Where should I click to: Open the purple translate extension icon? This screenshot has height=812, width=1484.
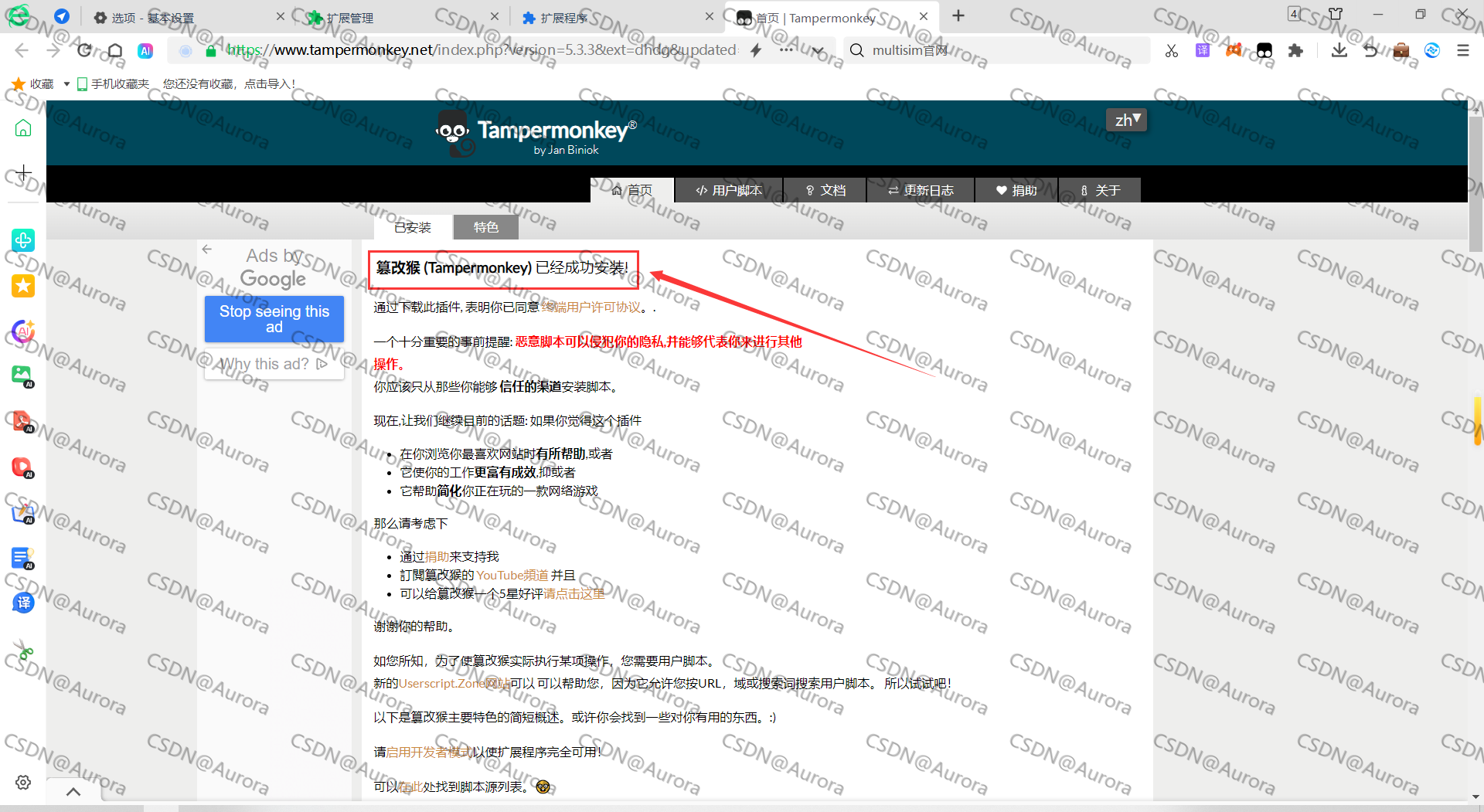coord(1203,50)
